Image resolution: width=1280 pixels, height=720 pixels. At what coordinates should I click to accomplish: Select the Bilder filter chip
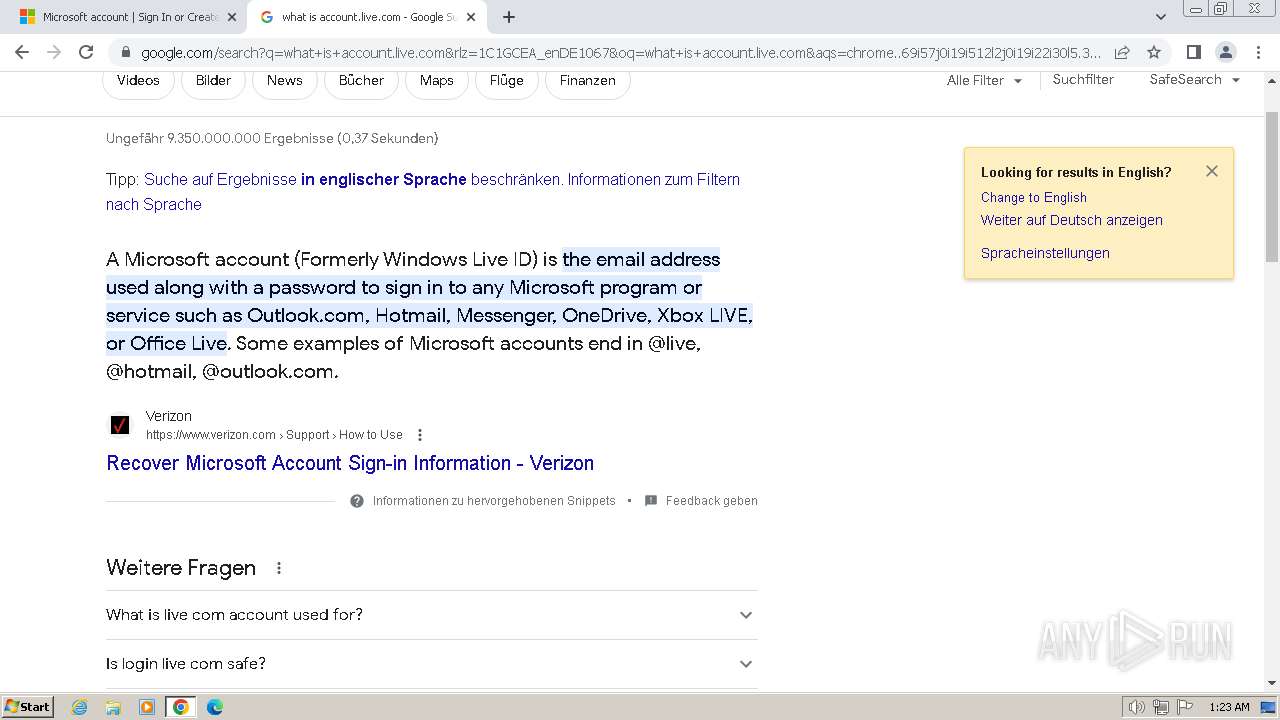pyautogui.click(x=213, y=80)
